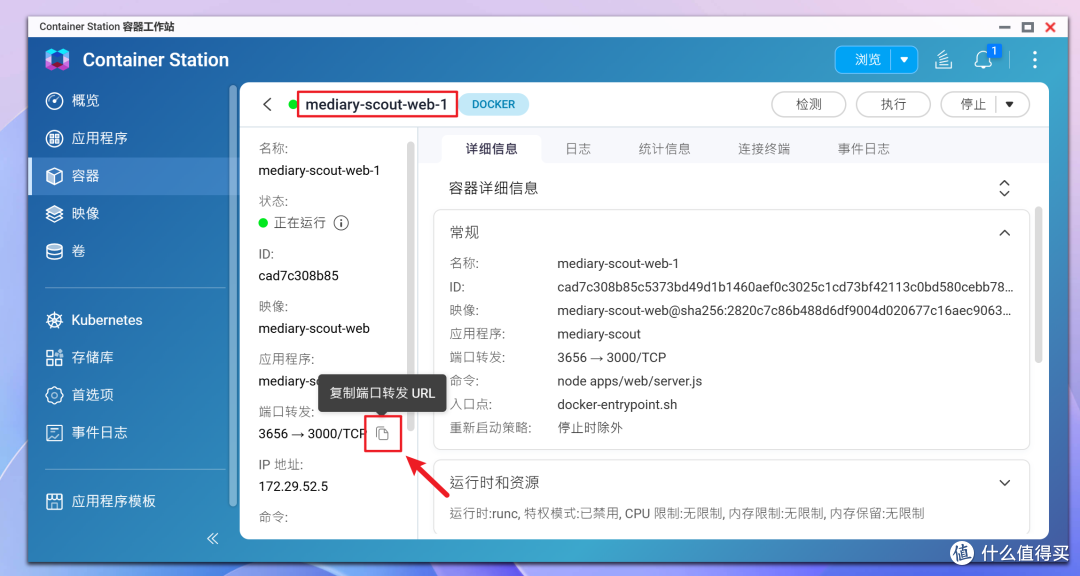The image size is (1080, 576).
Task: Click the 常规 port forwarding 3656 → 3000/TCP
Action: click(x=612, y=358)
